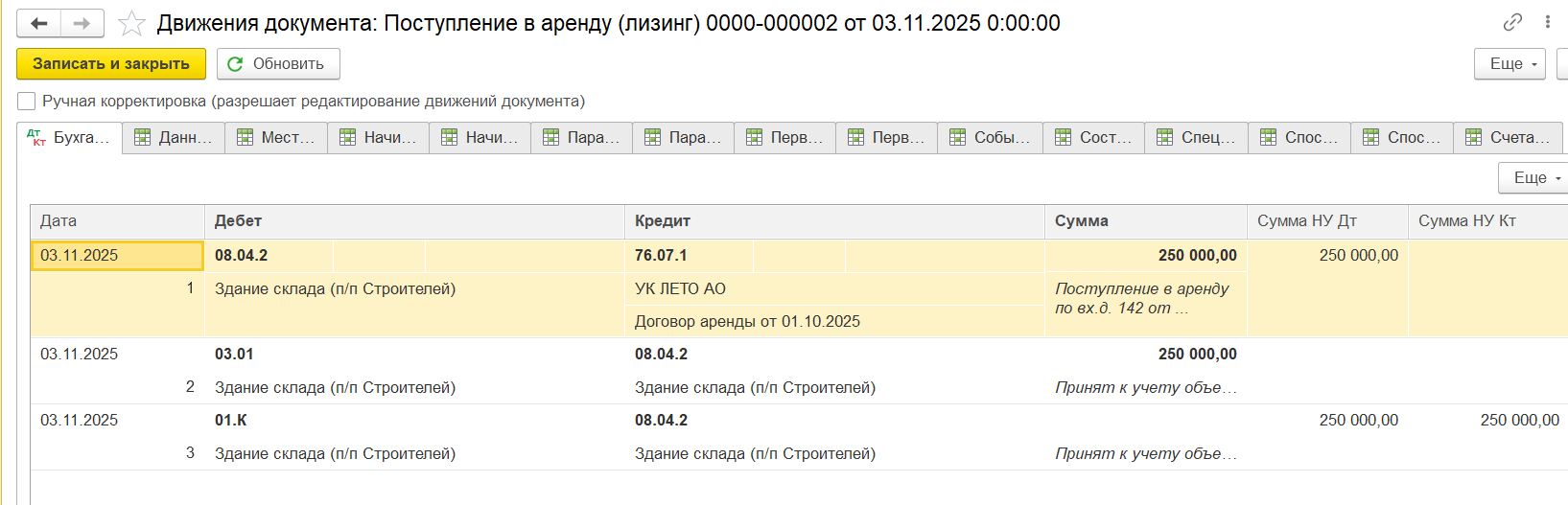1568x505 pixels.
Task: Select the 03.01 debit account row
Action: [x=234, y=355]
